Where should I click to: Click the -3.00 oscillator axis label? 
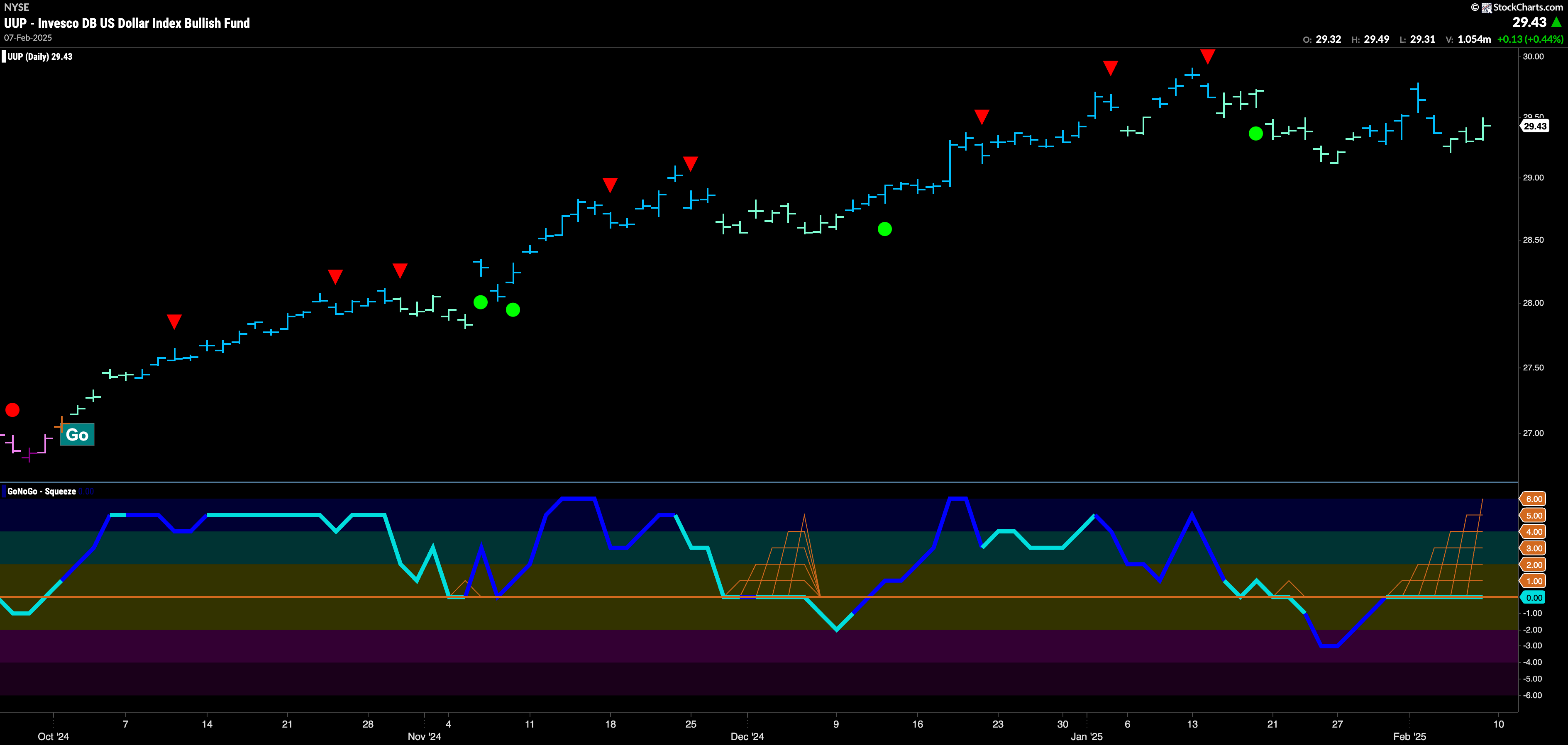point(1533,646)
